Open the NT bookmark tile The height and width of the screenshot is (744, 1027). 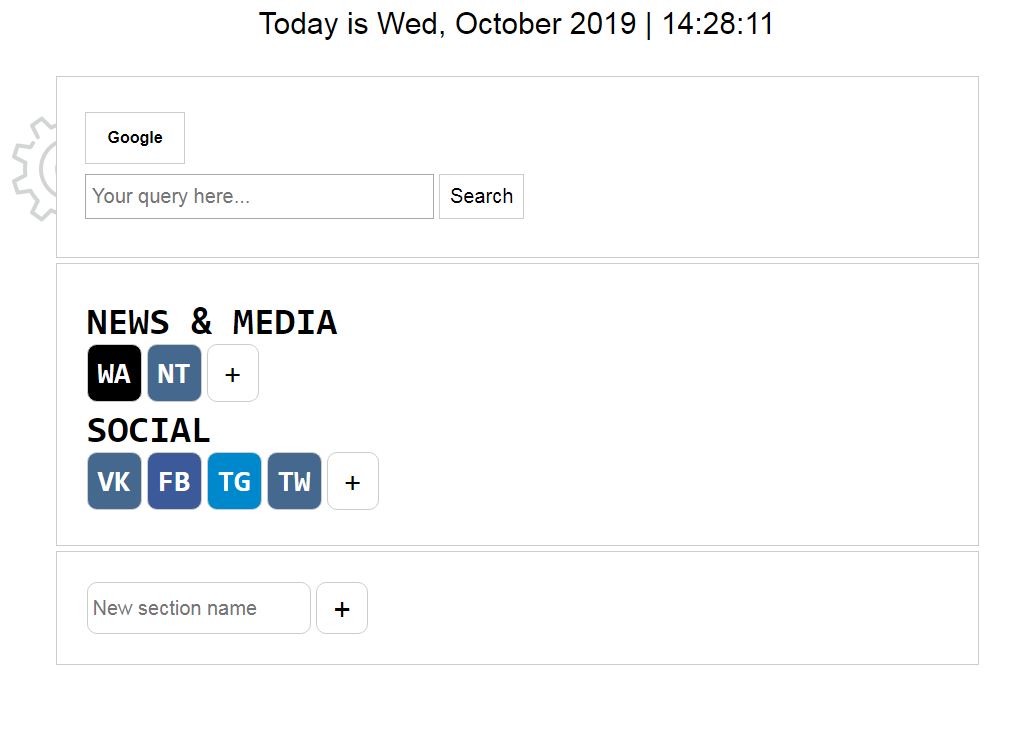pos(174,373)
